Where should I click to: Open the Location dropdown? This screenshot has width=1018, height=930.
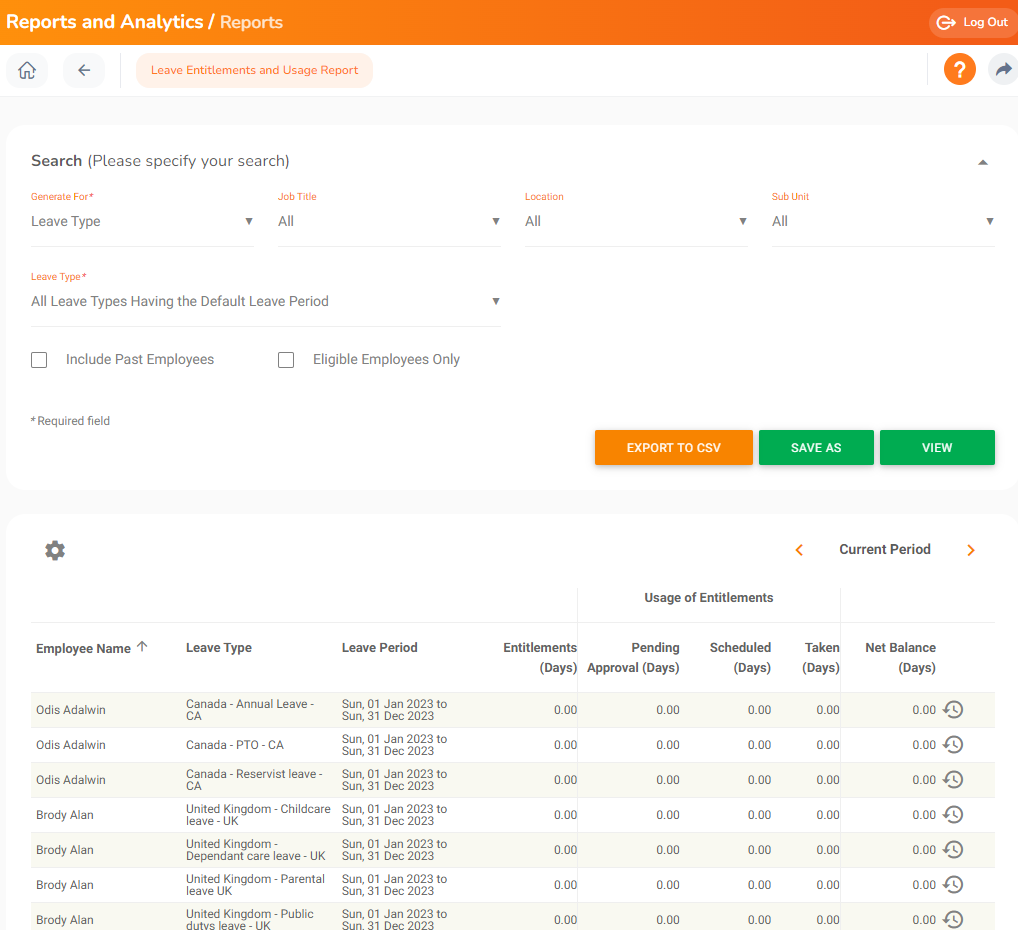point(636,221)
